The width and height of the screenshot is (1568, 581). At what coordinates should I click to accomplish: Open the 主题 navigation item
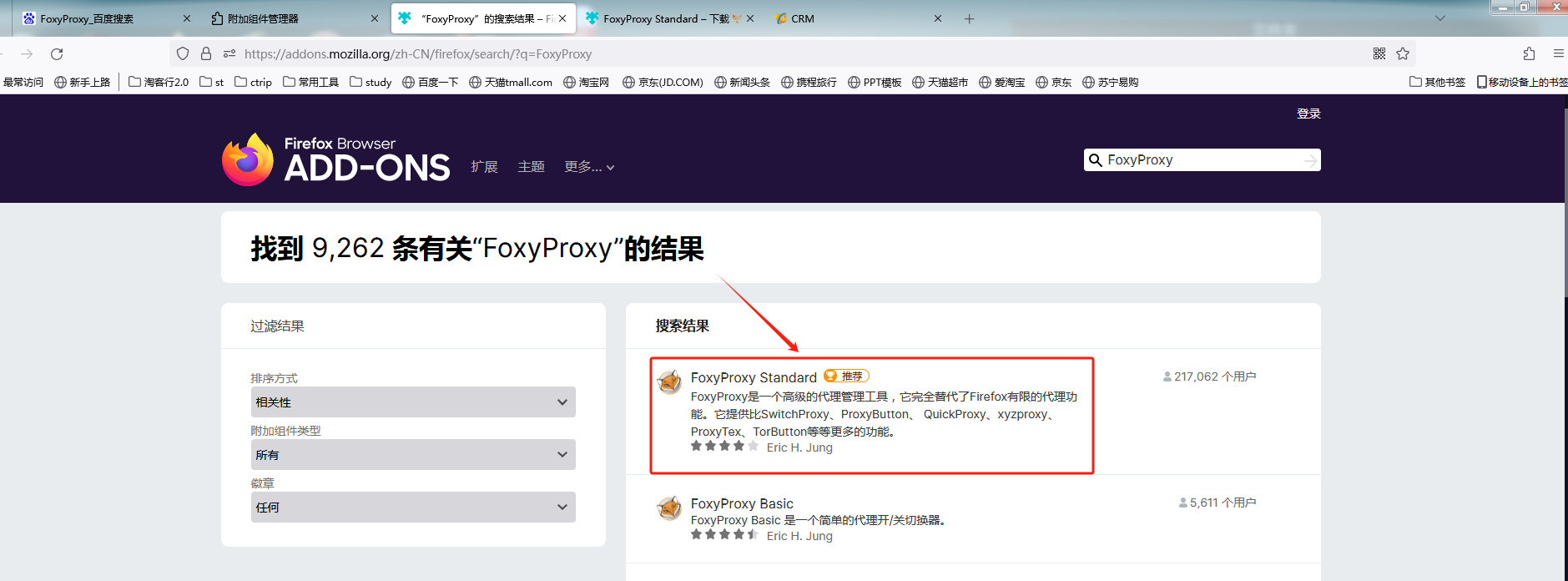click(x=531, y=167)
